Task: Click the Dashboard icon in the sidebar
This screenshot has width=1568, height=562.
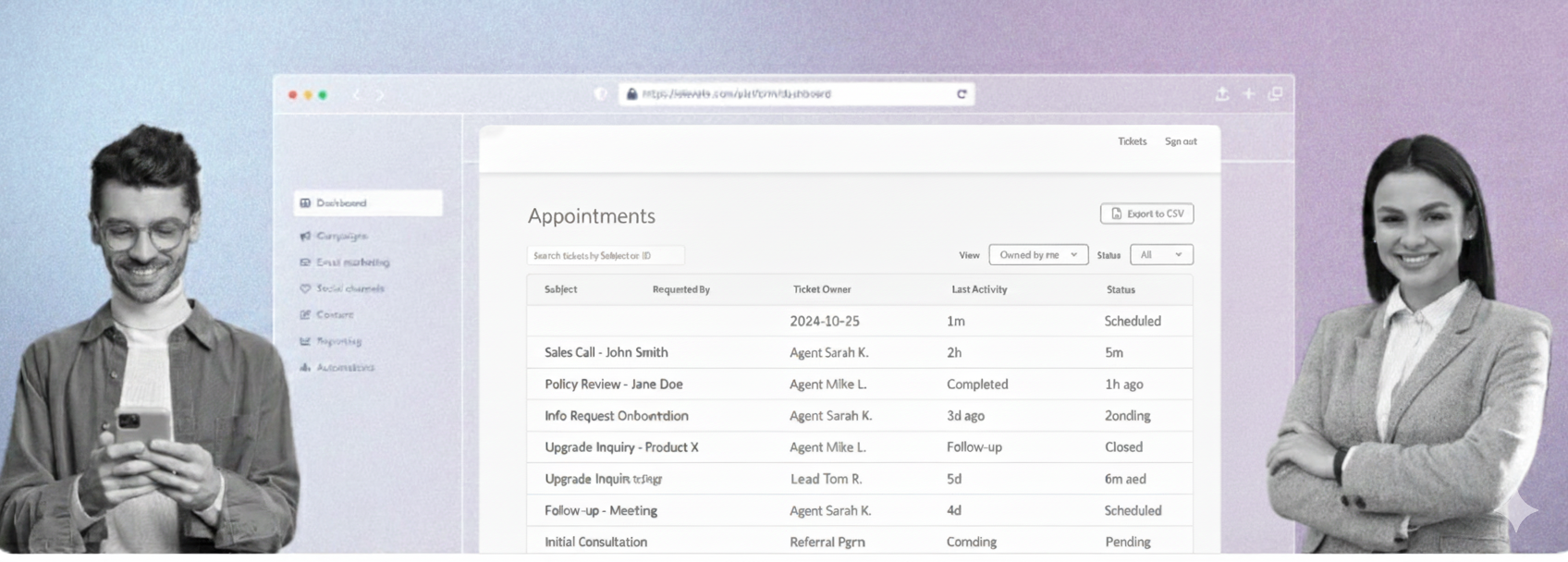Action: 305,203
